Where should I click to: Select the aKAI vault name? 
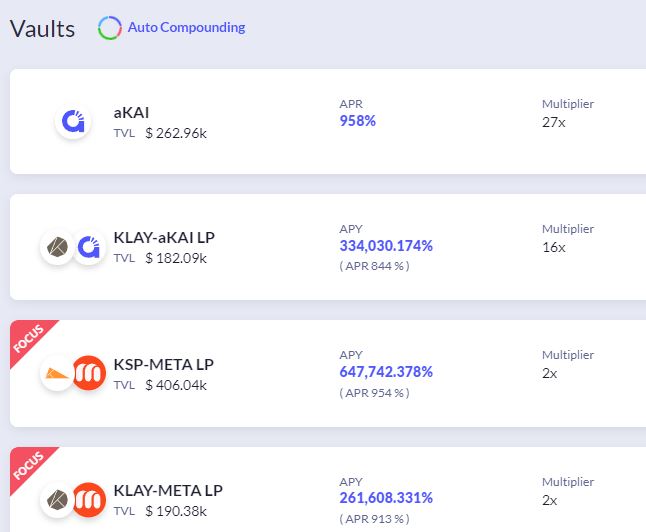(131, 112)
